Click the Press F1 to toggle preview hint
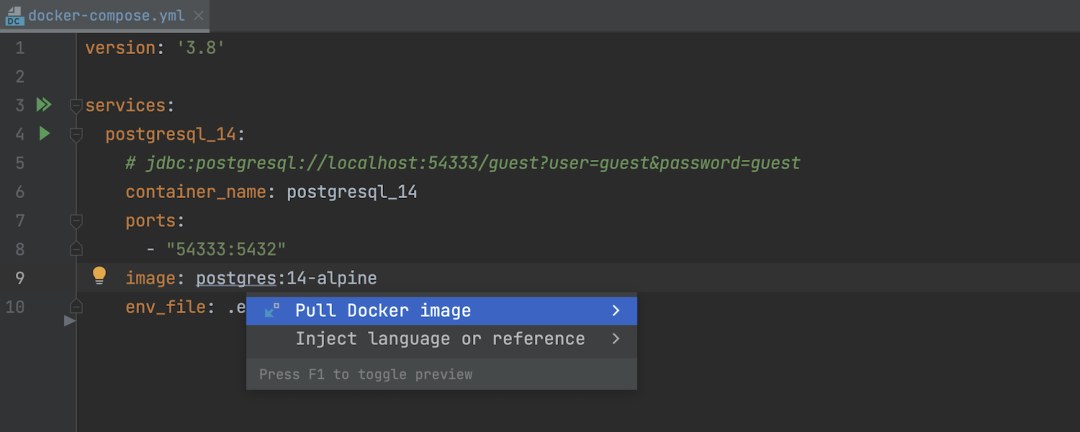 pyautogui.click(x=366, y=374)
